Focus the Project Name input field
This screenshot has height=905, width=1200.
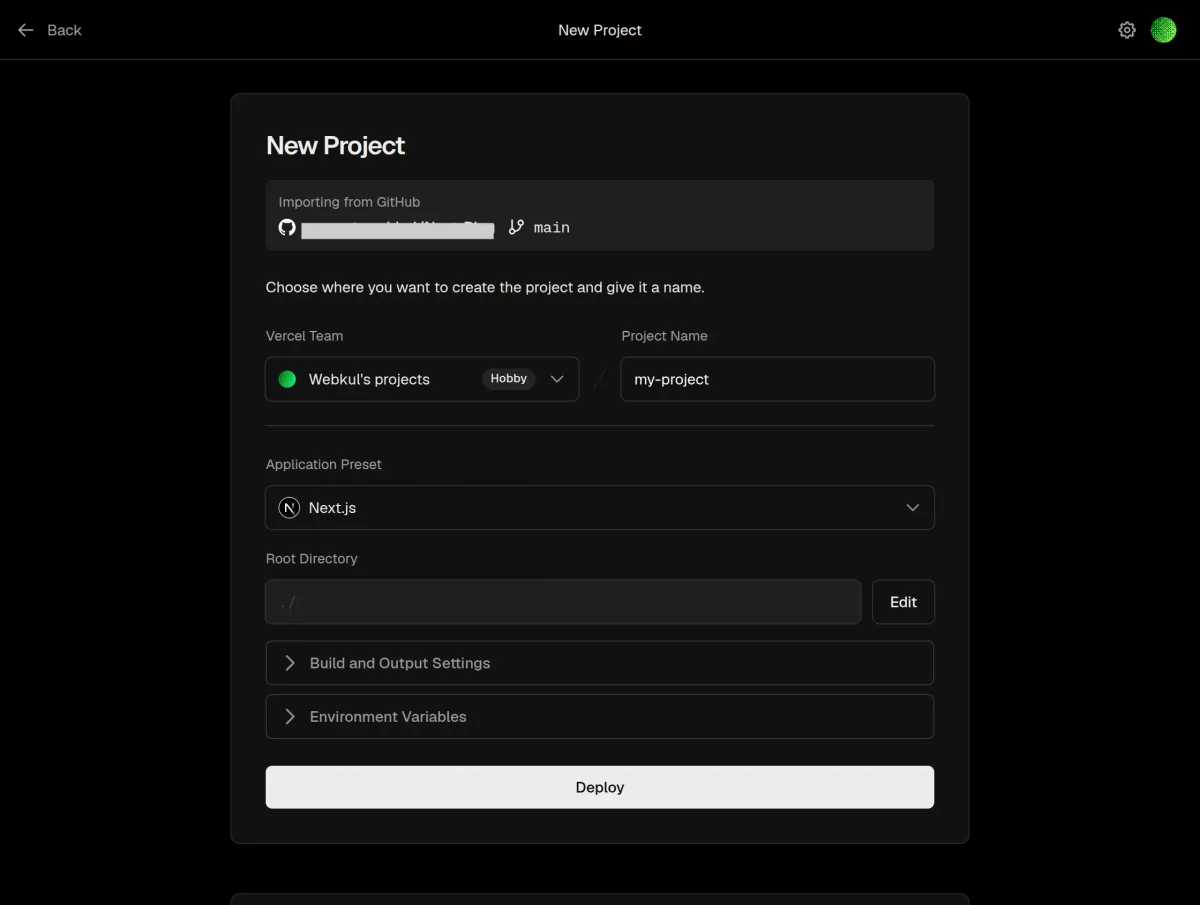[x=777, y=379]
